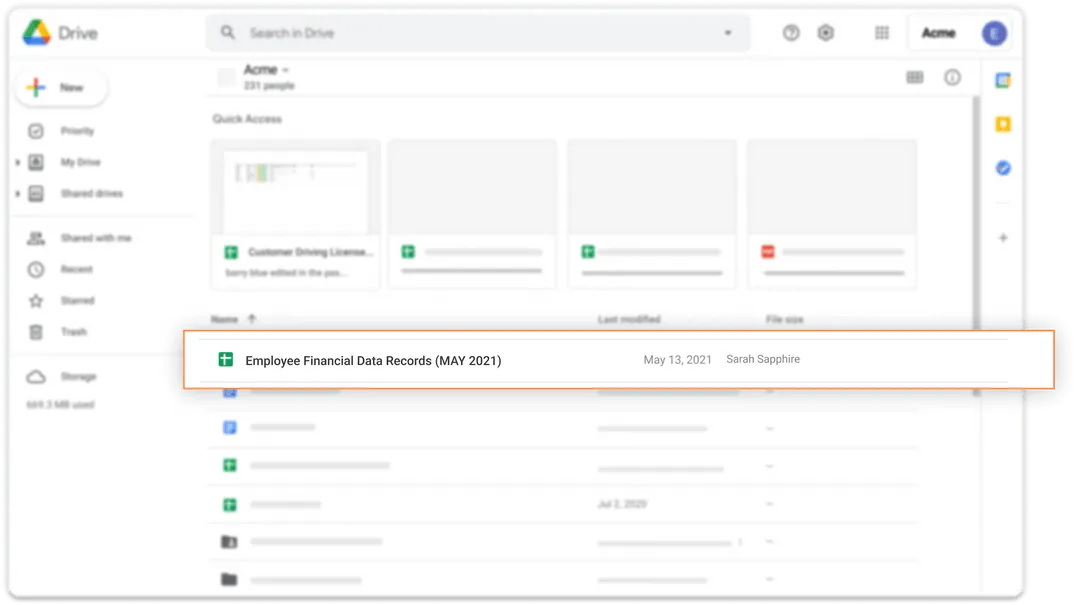Viewport: 1080px width, 605px height.
Task: Open the PDF quick access card
Action: click(832, 214)
